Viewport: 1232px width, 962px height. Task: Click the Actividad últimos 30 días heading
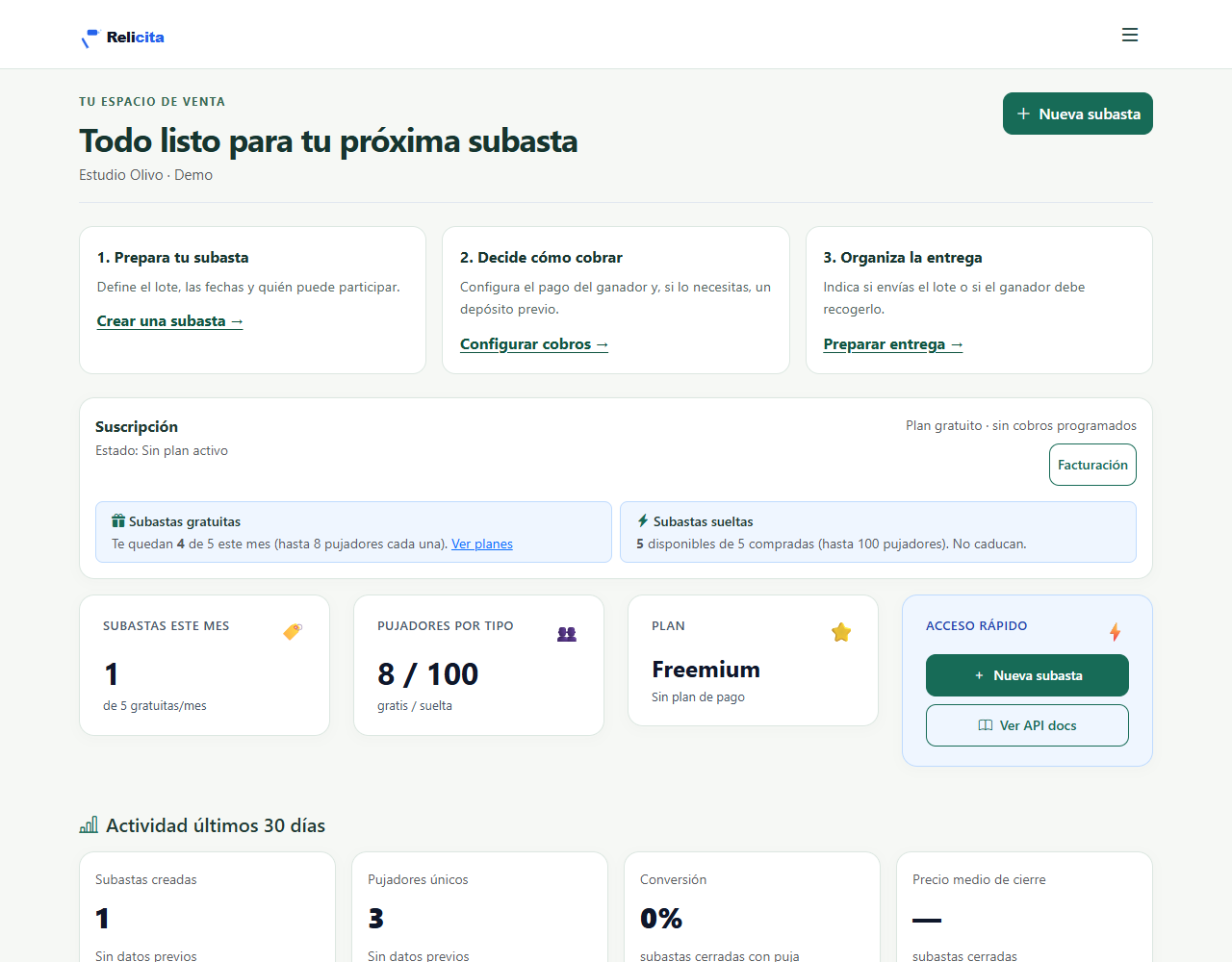click(x=216, y=825)
